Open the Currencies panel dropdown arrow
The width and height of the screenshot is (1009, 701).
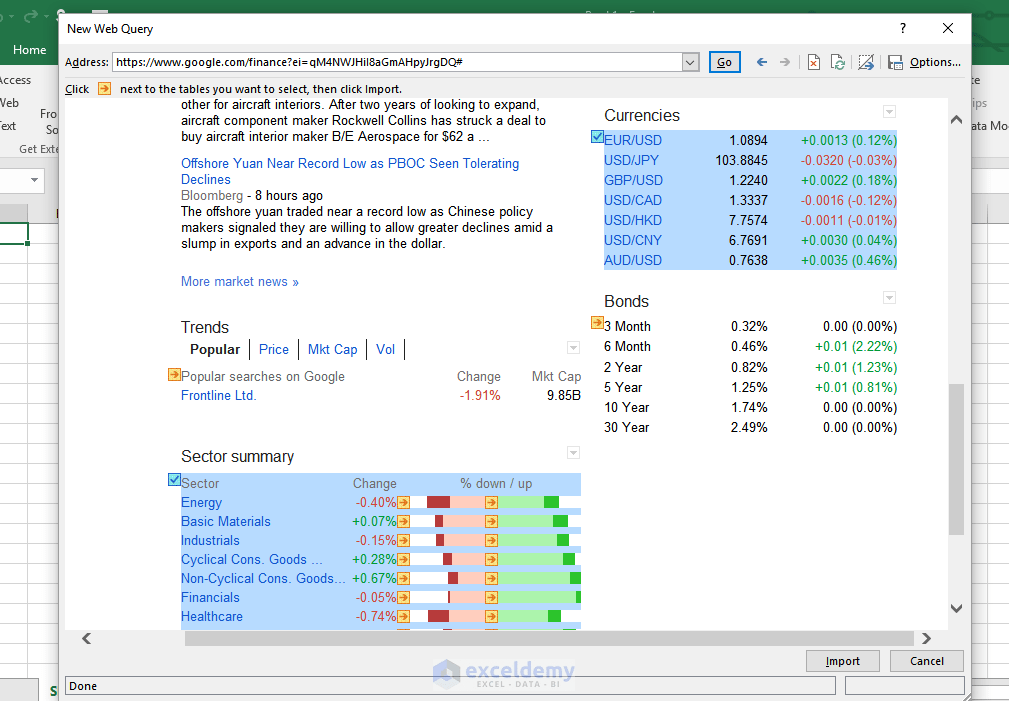coord(889,111)
